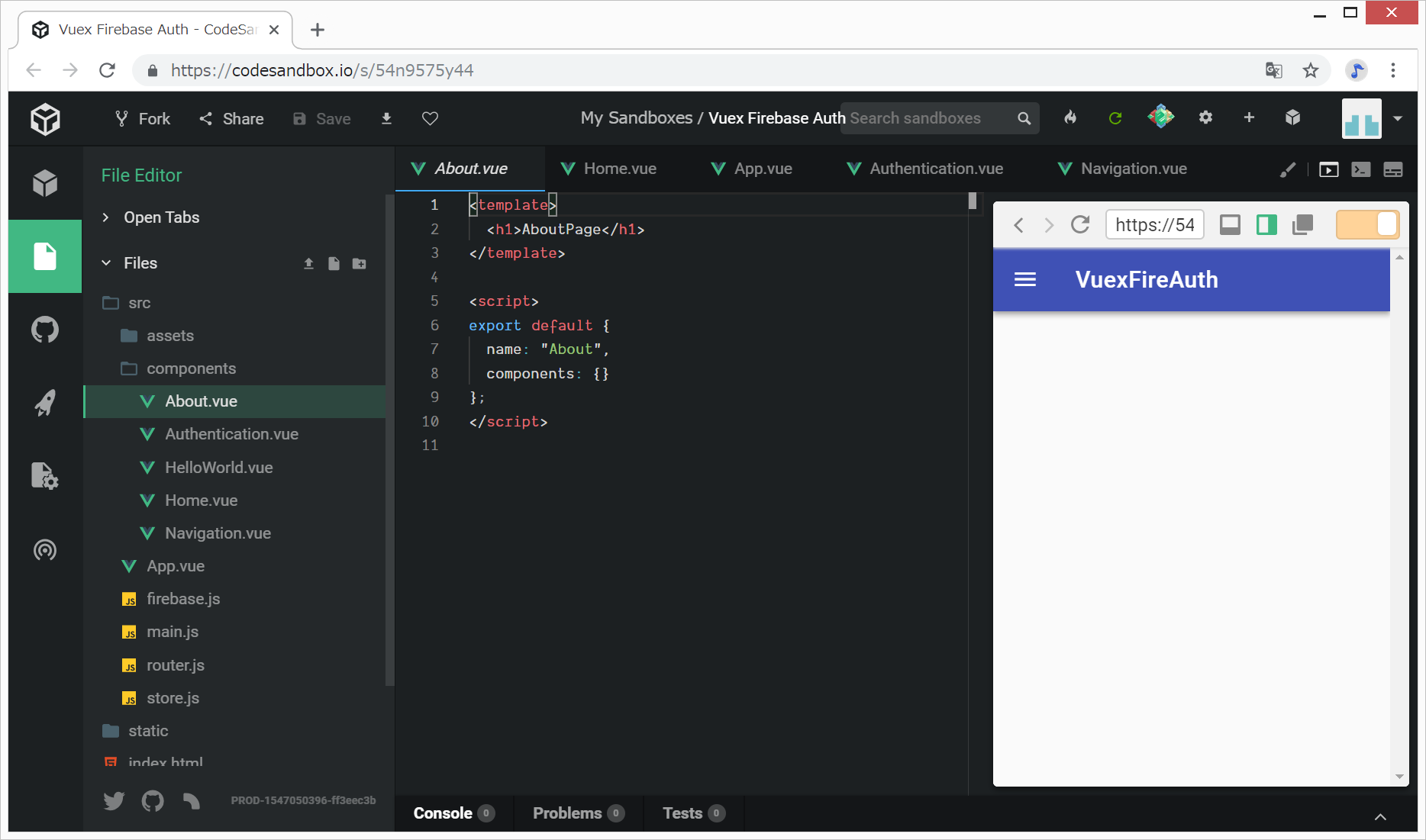Click the prettify brush icon
Screen dimensions: 1426x840
tap(1288, 169)
